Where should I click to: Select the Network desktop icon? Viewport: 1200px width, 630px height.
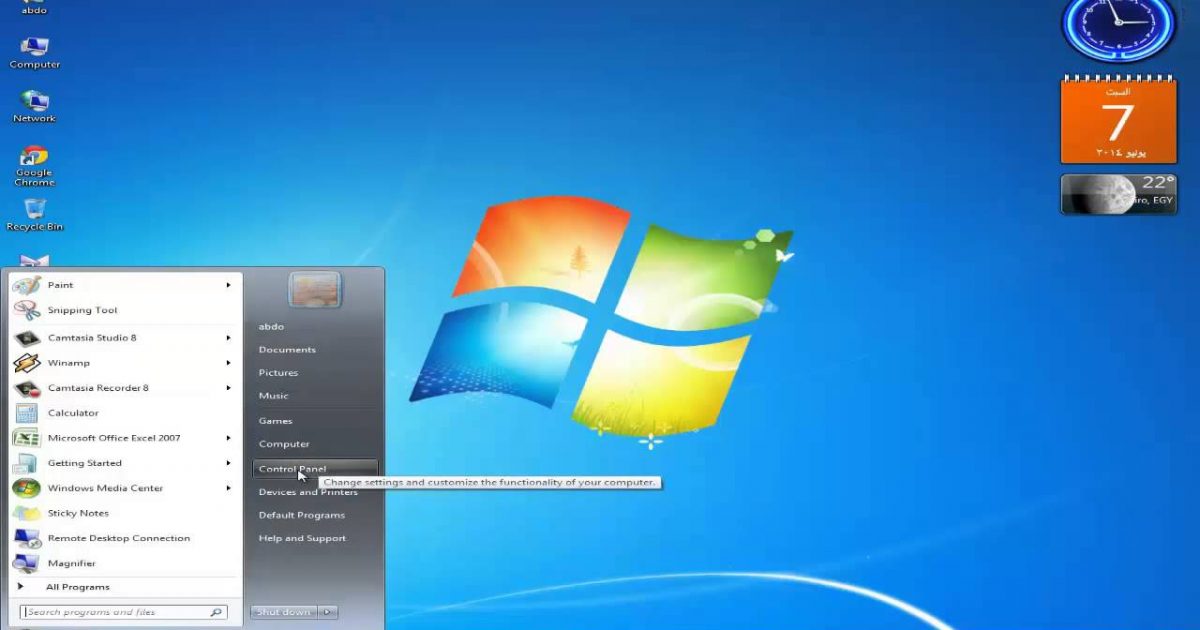pos(35,106)
